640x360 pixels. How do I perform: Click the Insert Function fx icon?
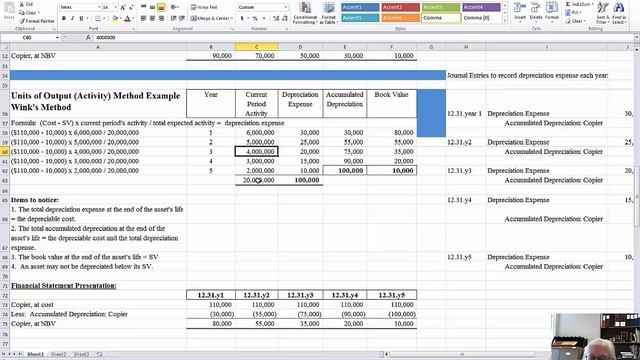coord(88,38)
